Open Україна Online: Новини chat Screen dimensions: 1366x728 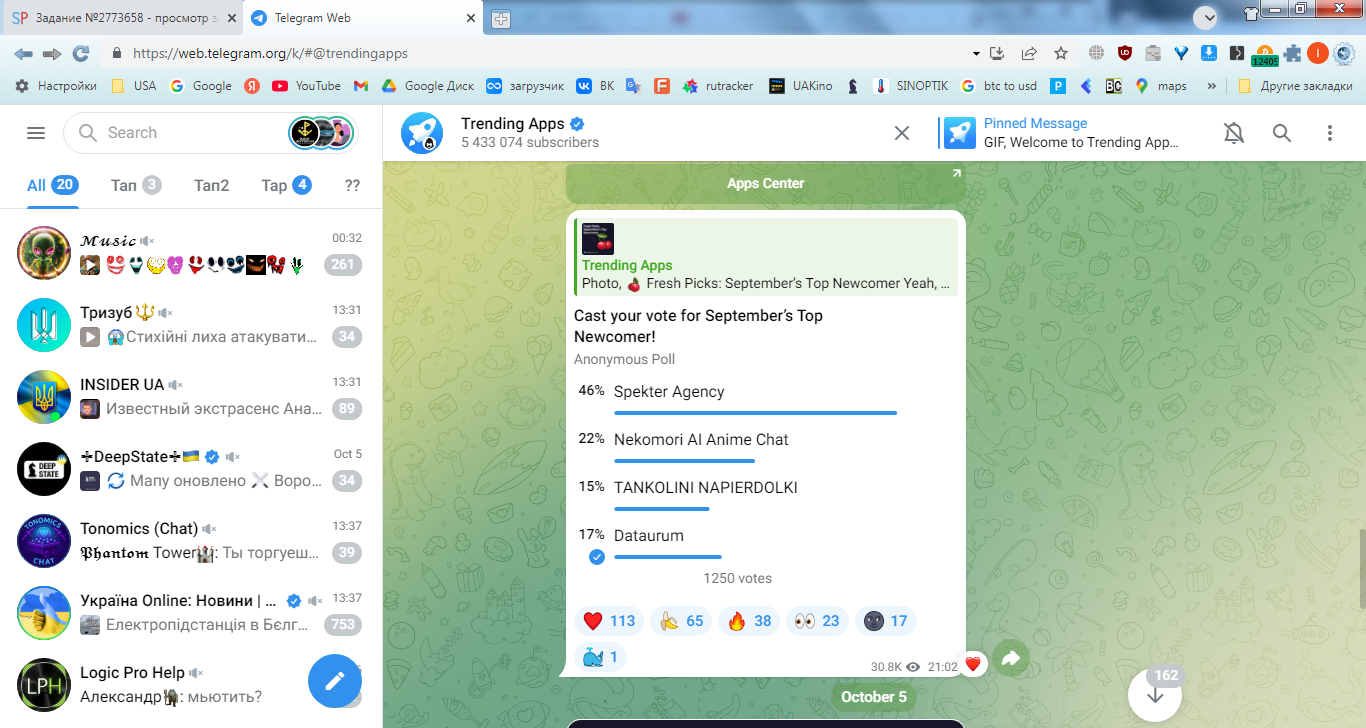191,612
